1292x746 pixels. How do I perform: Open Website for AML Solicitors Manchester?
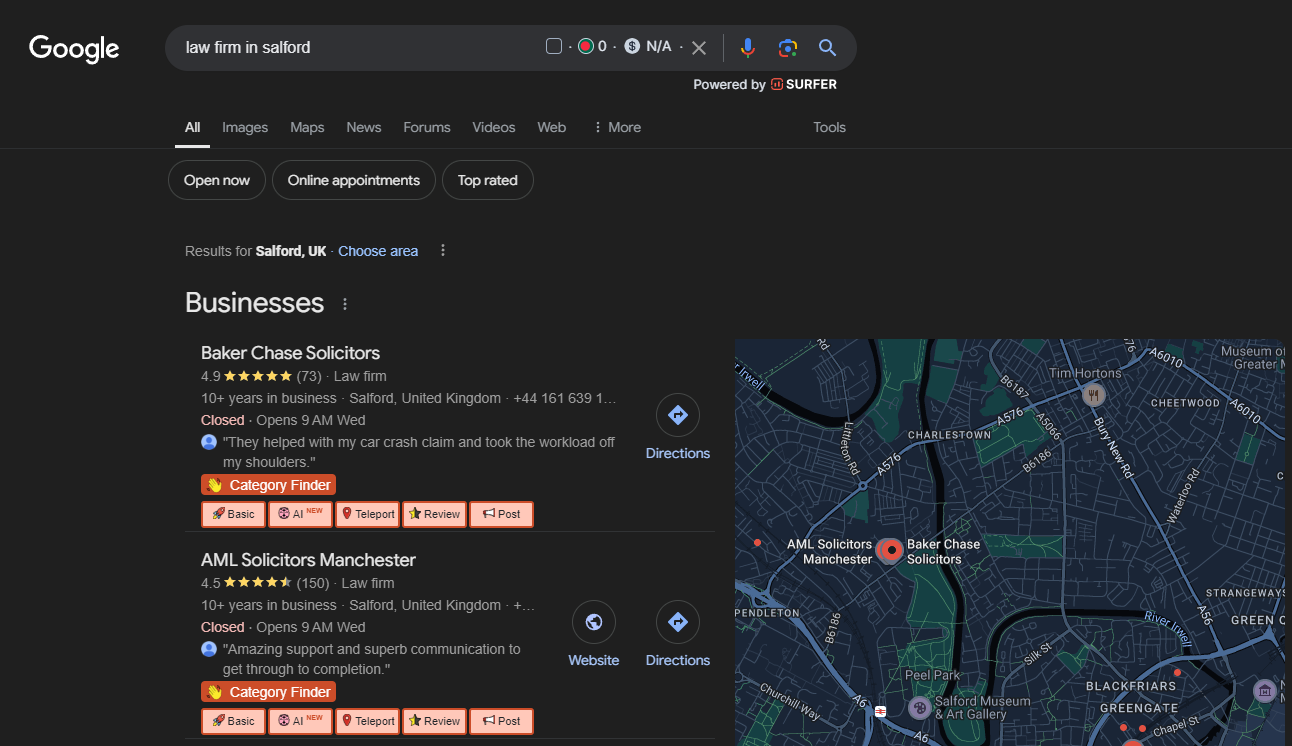(594, 634)
